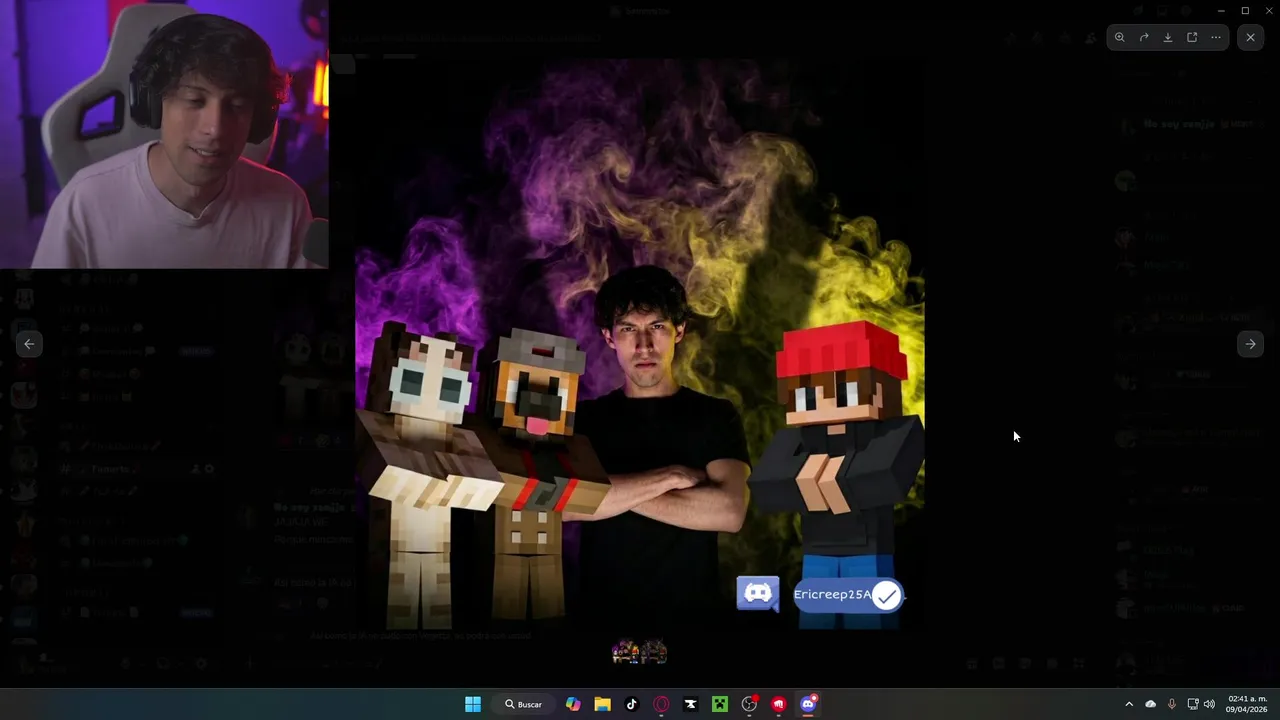
Task: Go to the next image arrow
Action: [x=1250, y=344]
